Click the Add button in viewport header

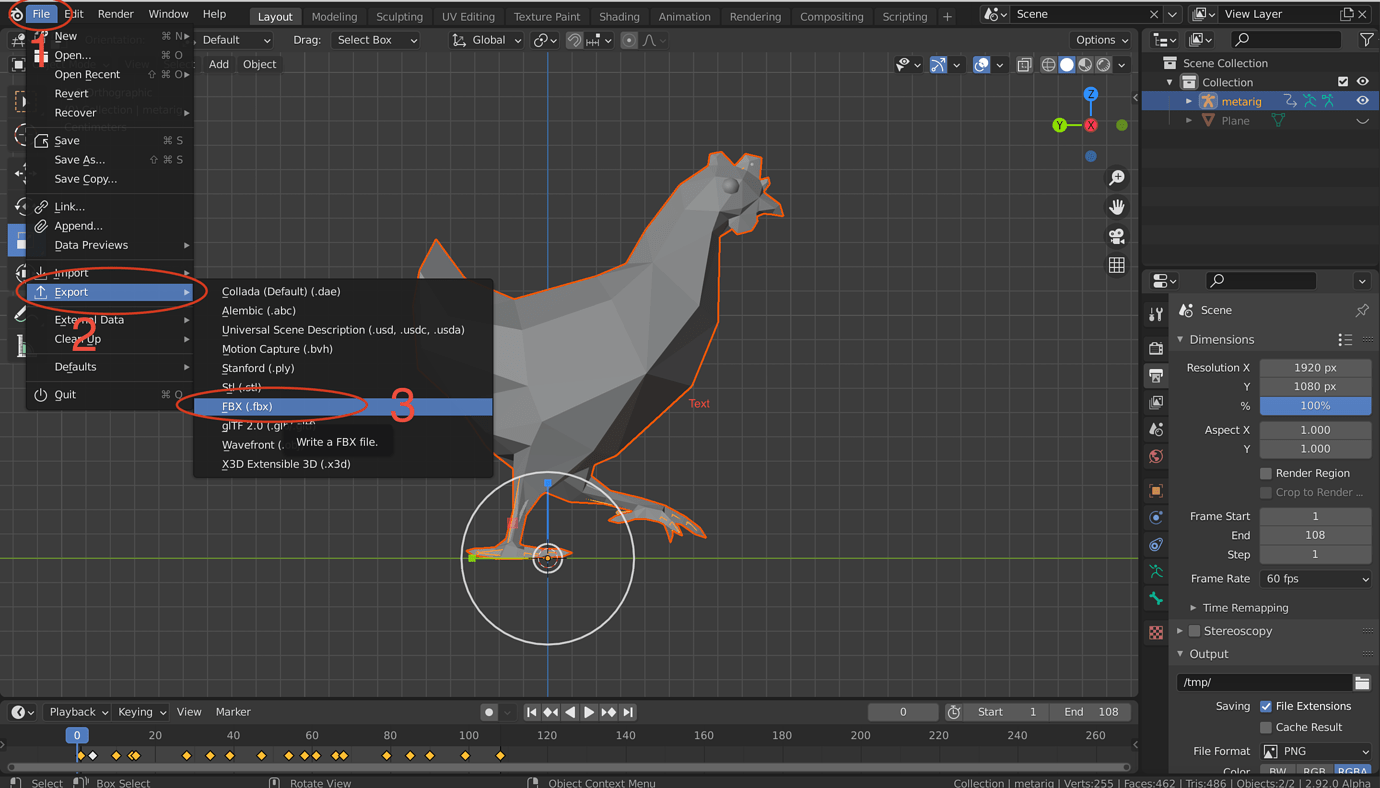[x=218, y=63]
